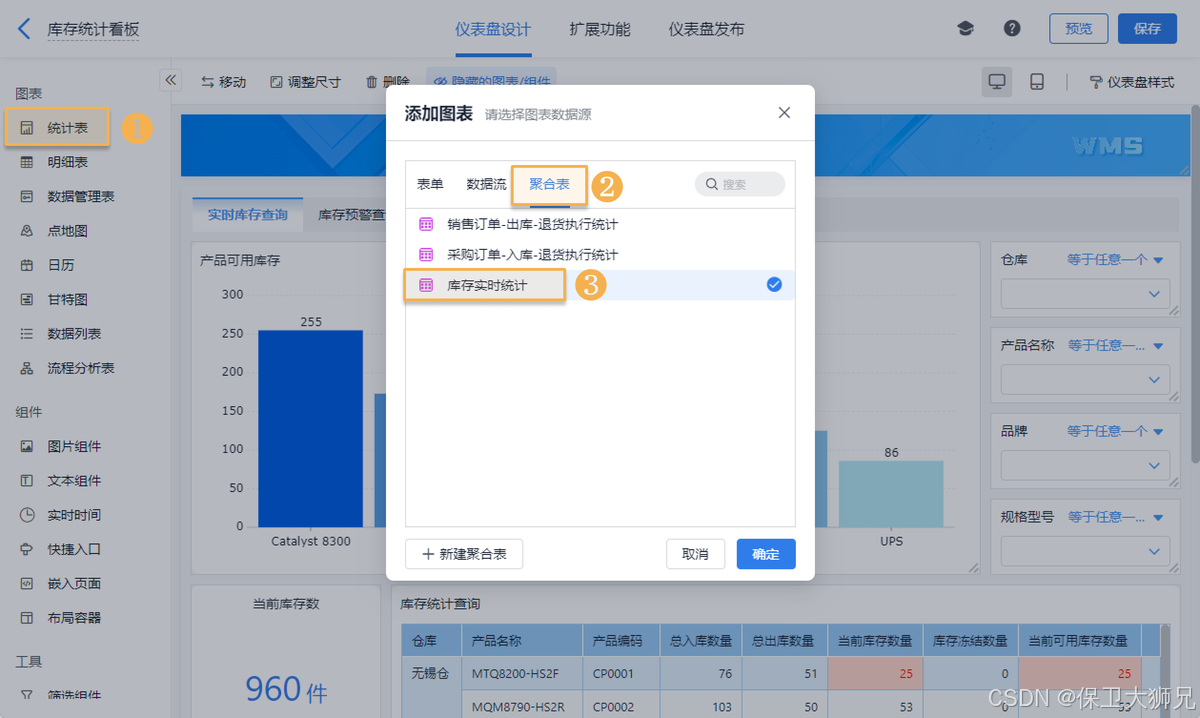Click 取消 in the dialog
This screenshot has height=718, width=1200.
click(695, 554)
